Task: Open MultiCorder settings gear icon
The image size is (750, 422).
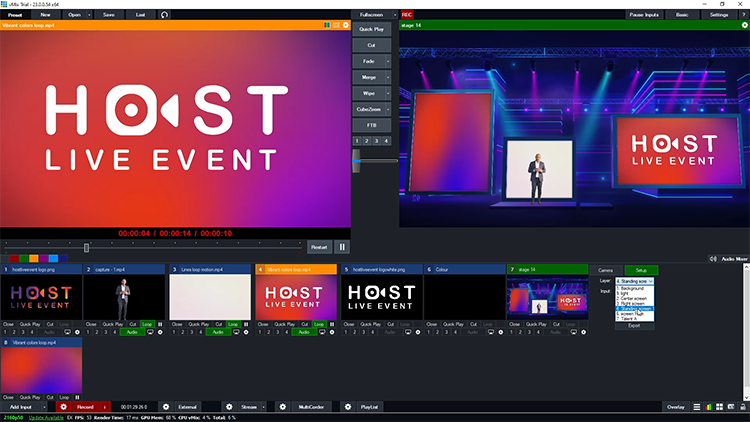Action: [282, 407]
